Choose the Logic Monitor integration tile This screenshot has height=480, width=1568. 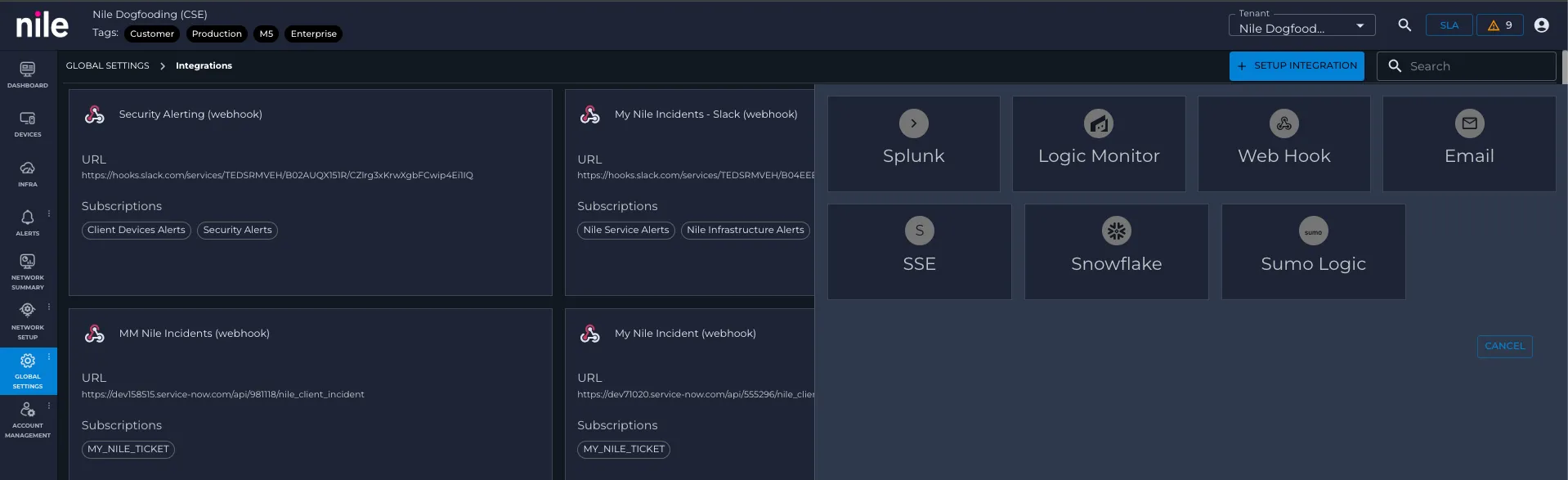tap(1099, 144)
